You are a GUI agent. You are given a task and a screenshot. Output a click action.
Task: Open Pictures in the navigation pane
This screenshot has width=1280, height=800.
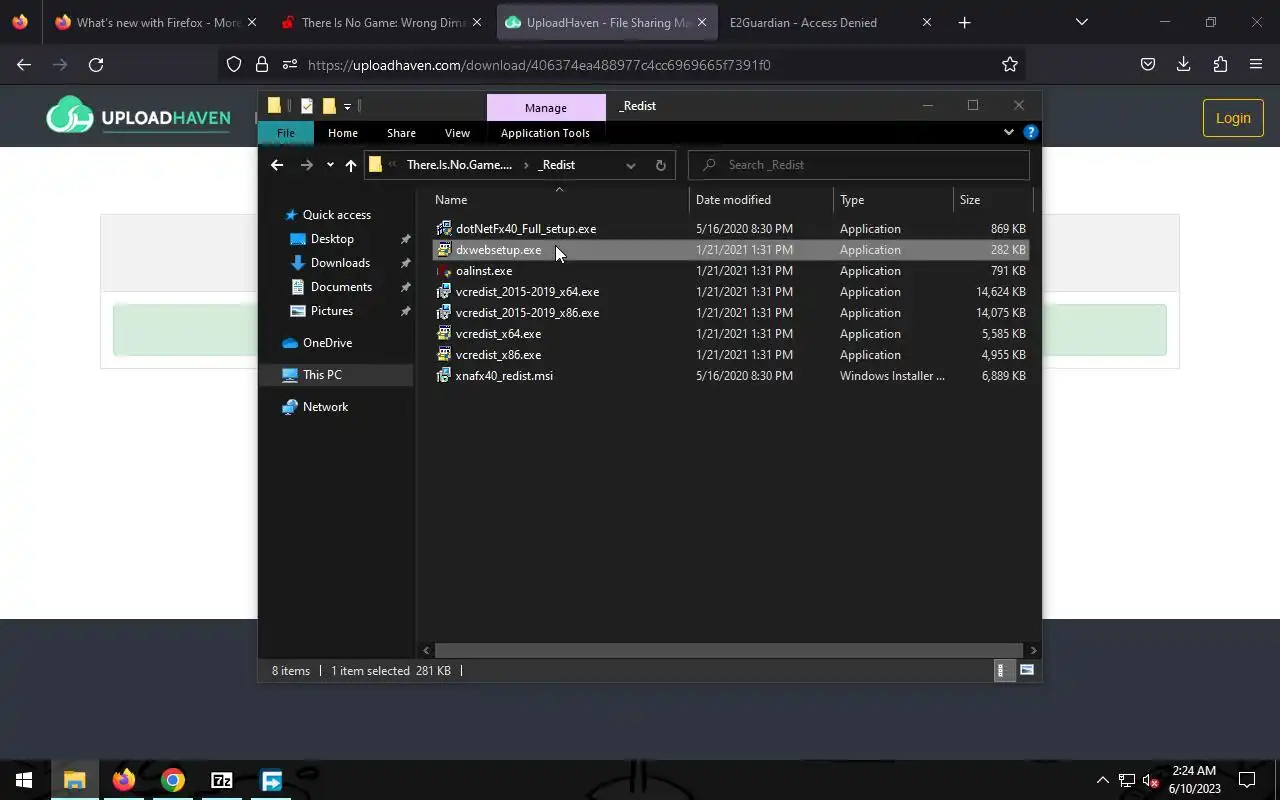coord(332,311)
